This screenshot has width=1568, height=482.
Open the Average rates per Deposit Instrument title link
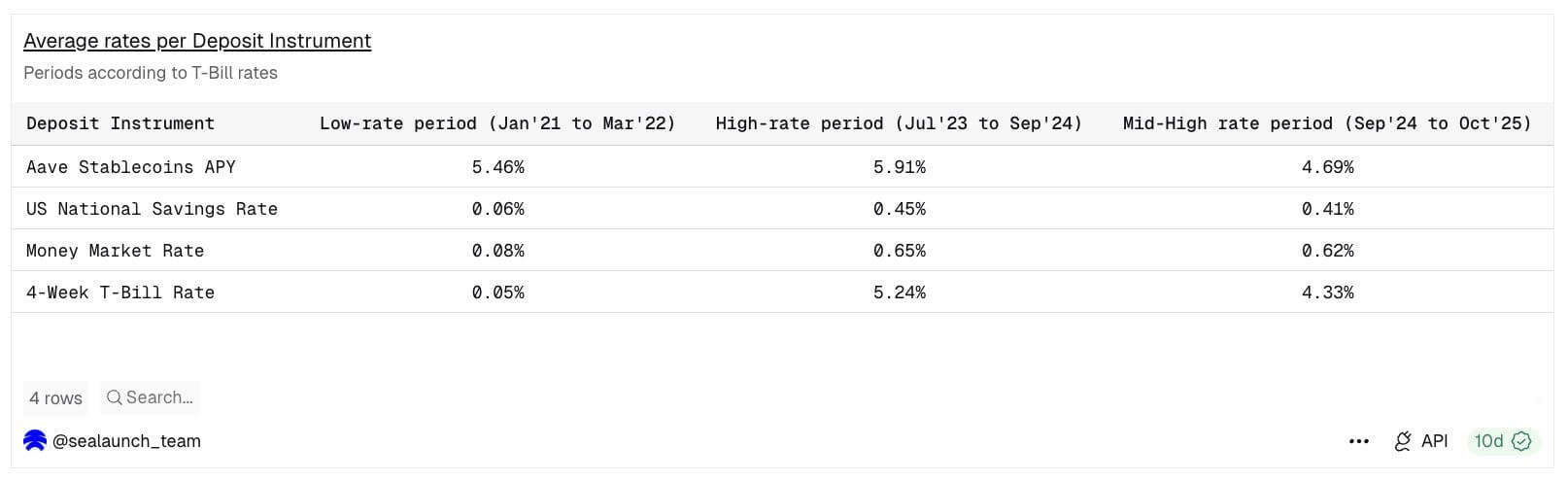coord(197,41)
